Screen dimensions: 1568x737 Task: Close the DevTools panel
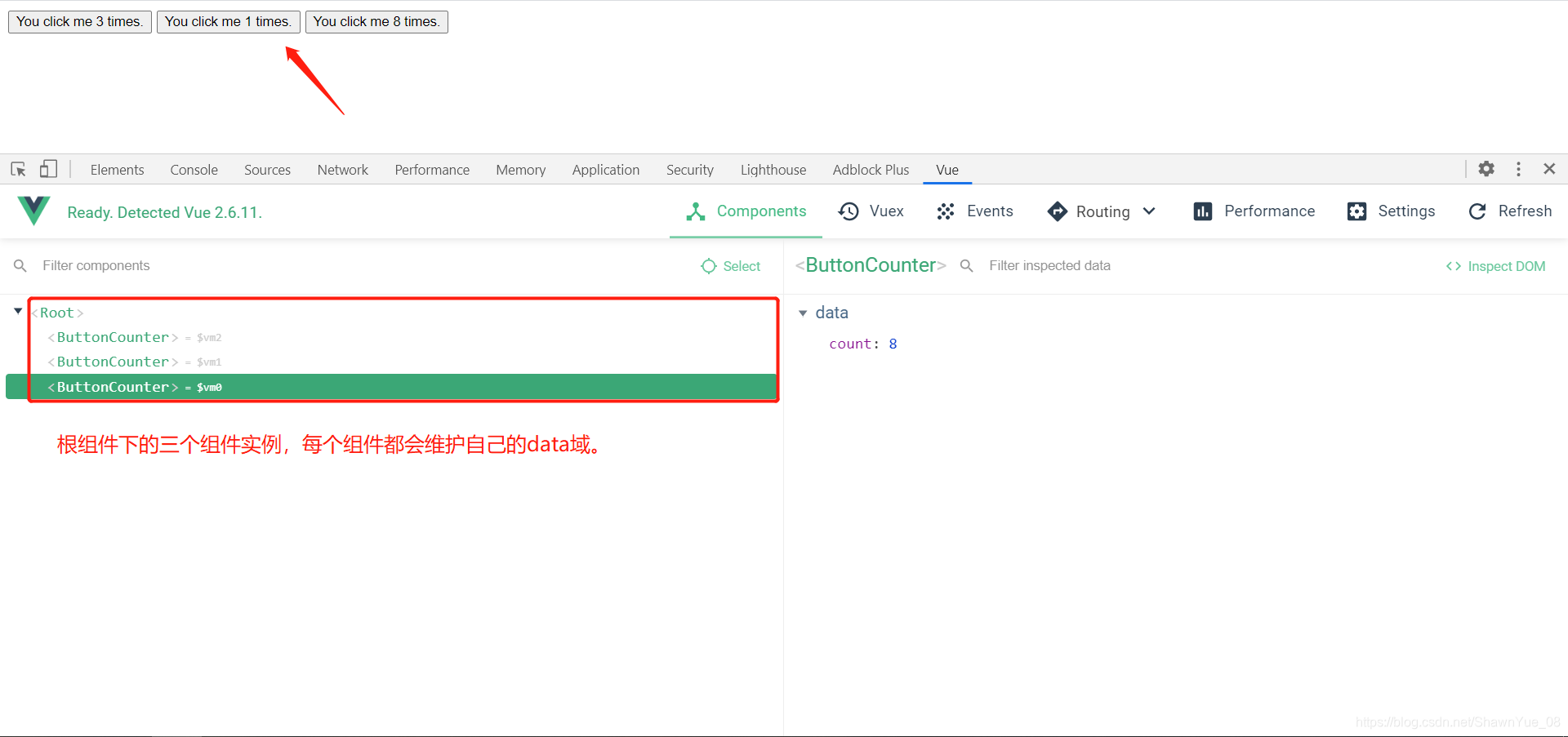(x=1549, y=169)
